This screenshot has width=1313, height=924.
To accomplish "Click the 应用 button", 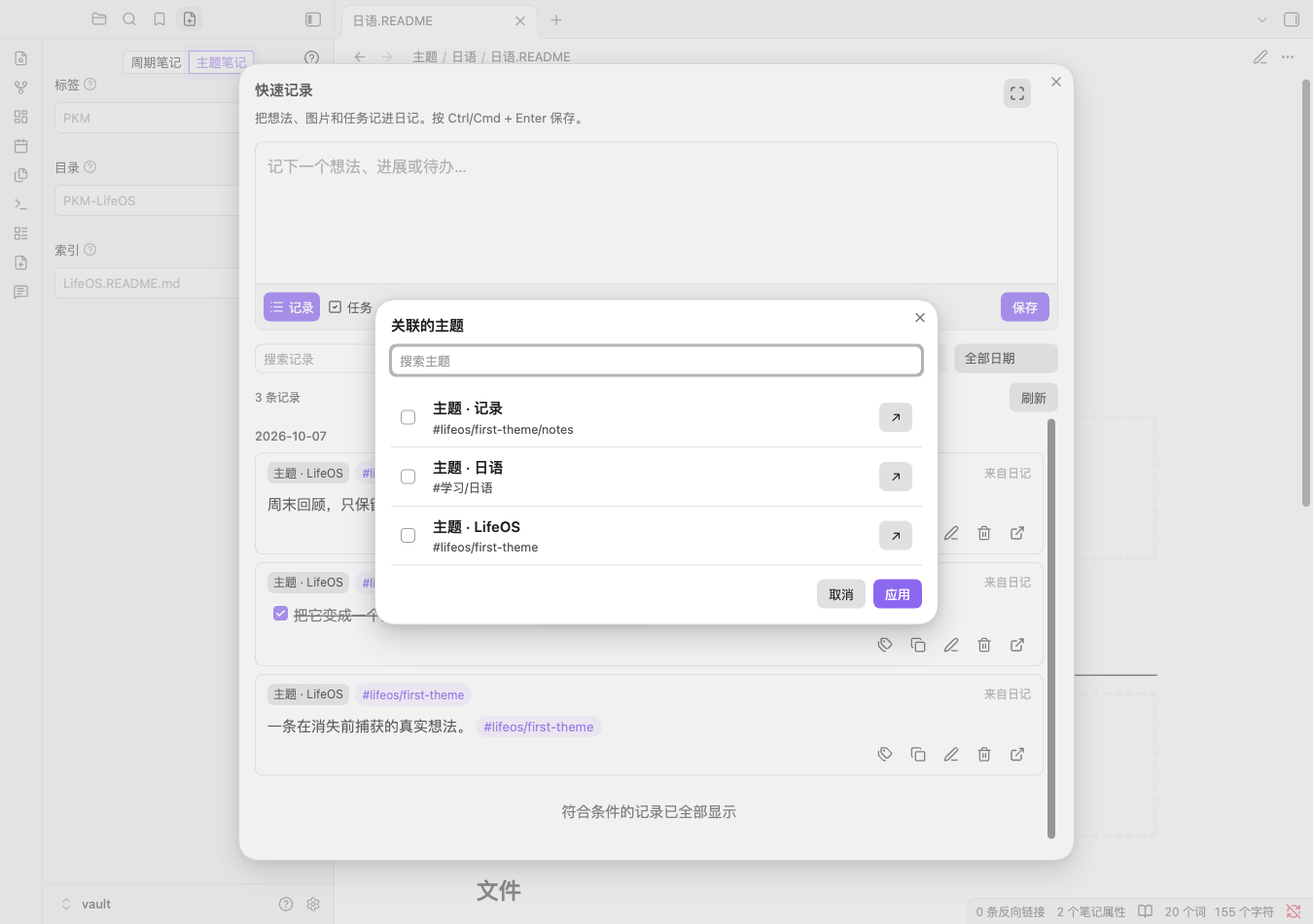I will [x=898, y=594].
